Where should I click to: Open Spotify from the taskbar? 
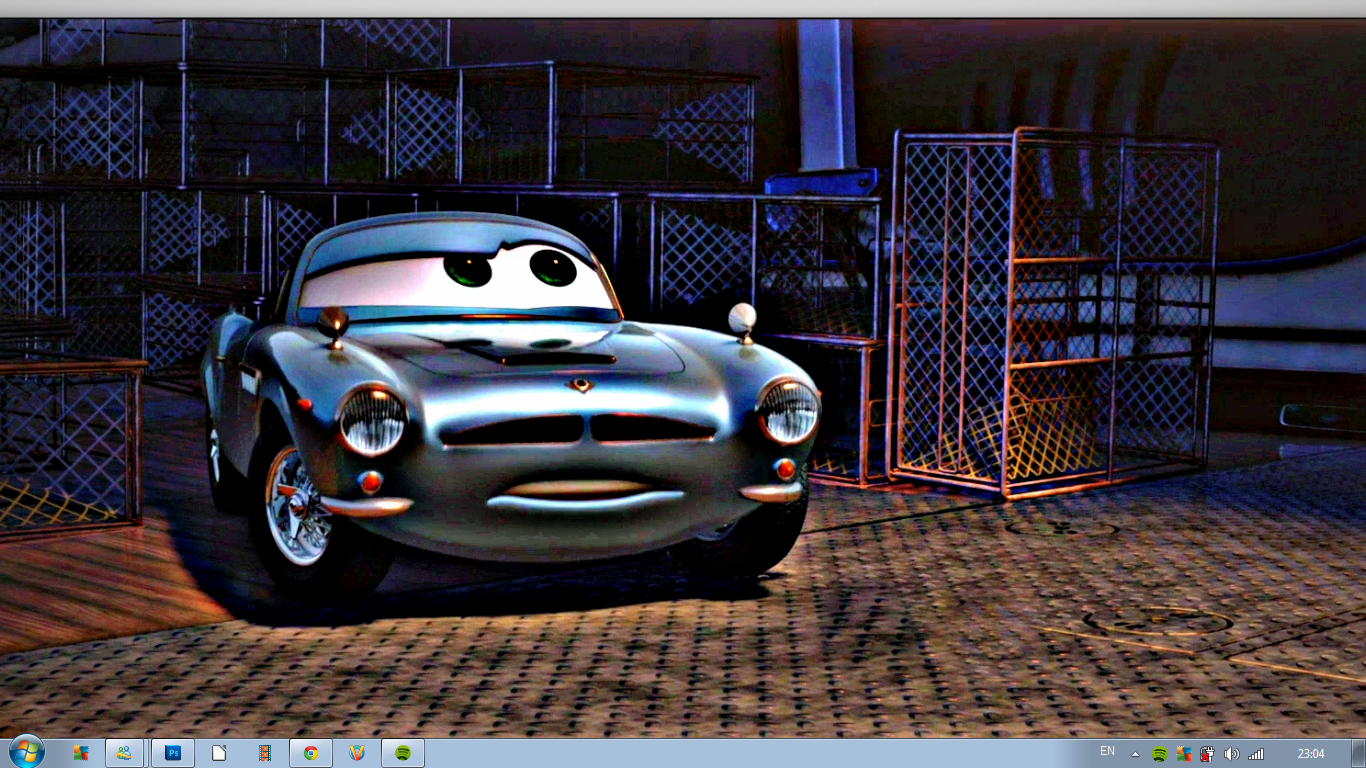(403, 753)
